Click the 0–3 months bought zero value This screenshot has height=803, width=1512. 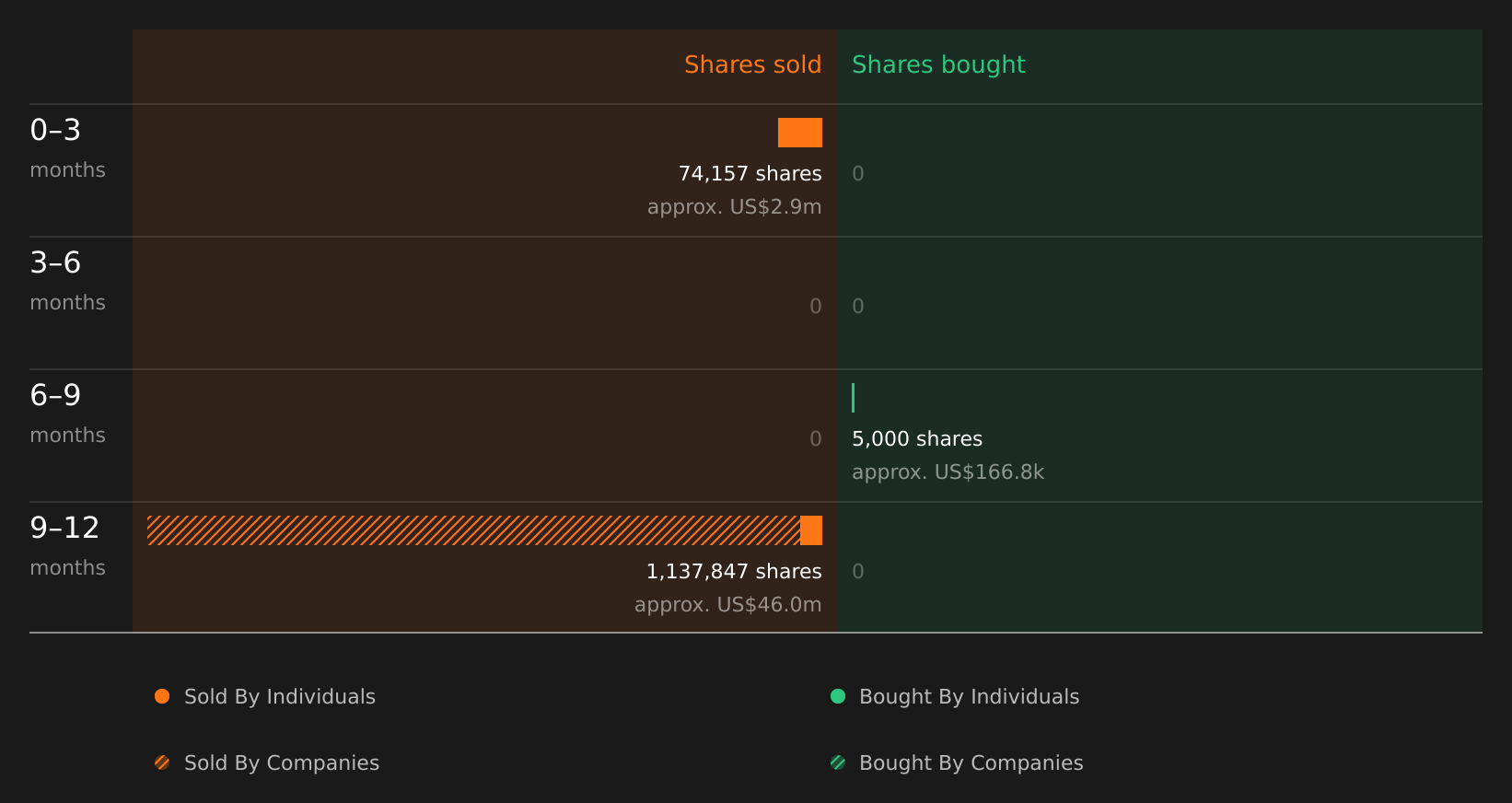coord(858,174)
